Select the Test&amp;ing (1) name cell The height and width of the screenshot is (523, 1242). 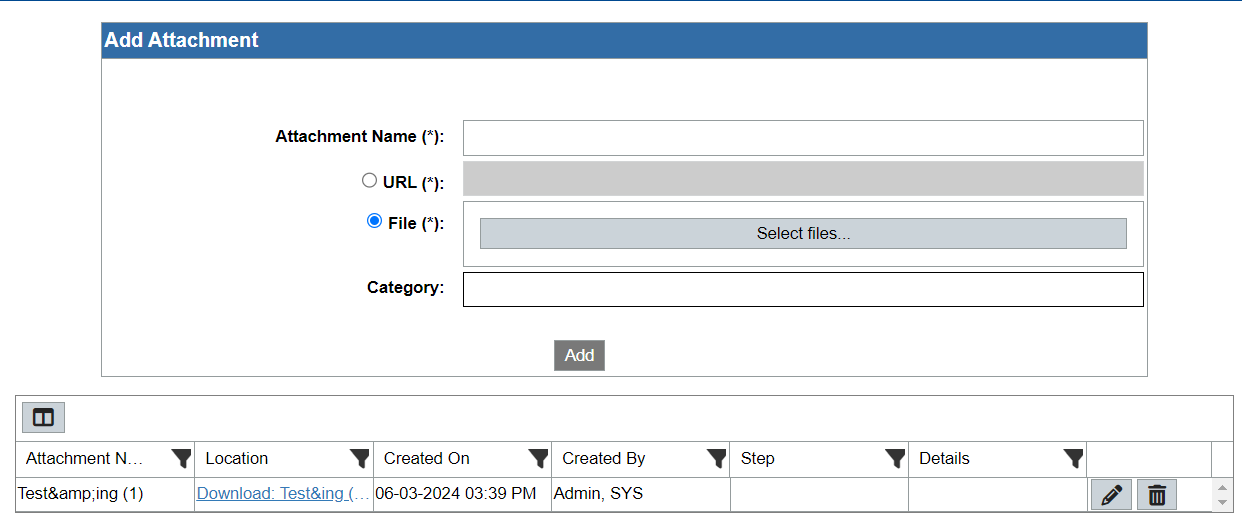click(105, 494)
